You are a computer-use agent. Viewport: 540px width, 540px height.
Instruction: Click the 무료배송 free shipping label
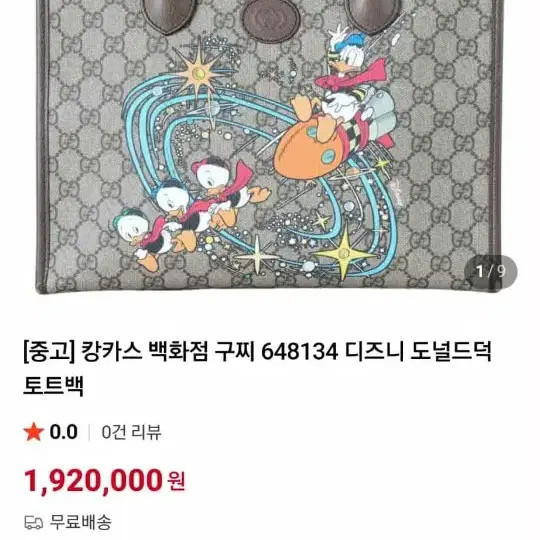[x=81, y=522]
